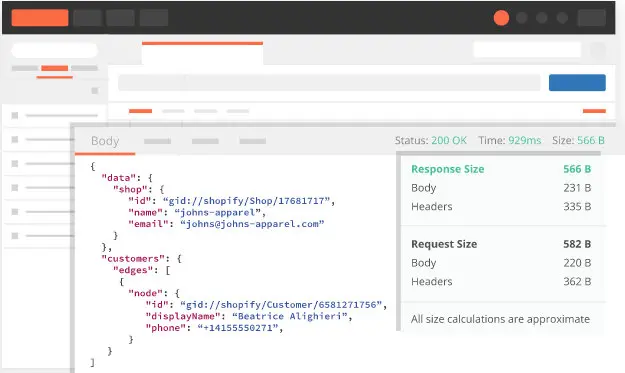Click the "gid://shopify/Customer/6581271756" value
The image size is (625, 373).
281,305
